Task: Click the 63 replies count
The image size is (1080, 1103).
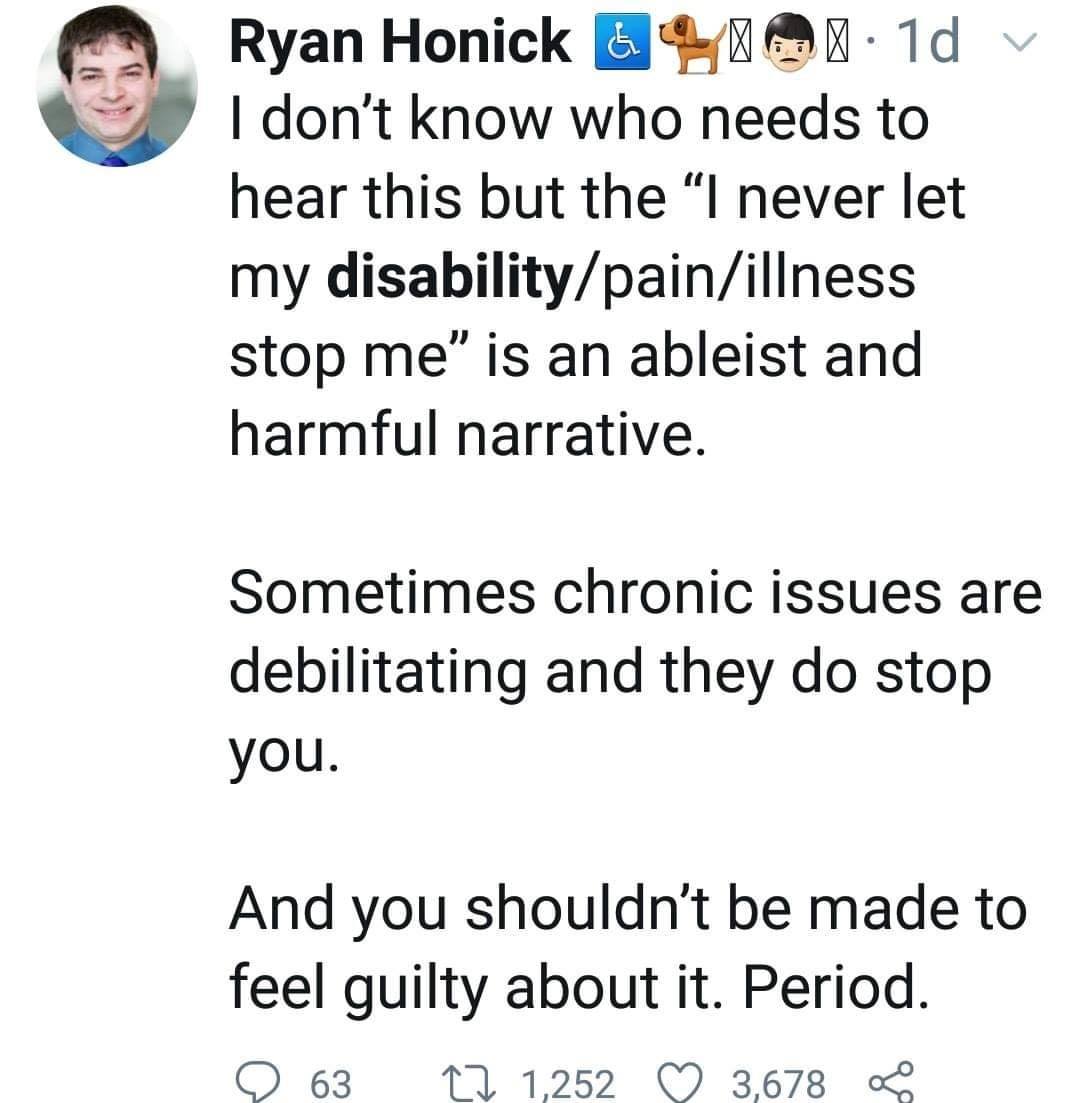Action: 331,1080
